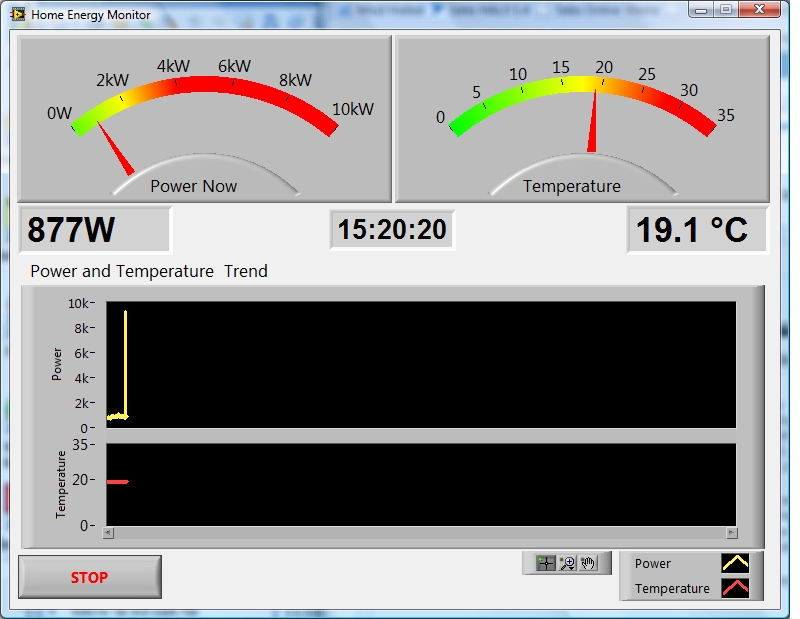Viewport: 800px width, 619px height.
Task: Click the horizontal chart scrollbar track
Action: coord(419,533)
